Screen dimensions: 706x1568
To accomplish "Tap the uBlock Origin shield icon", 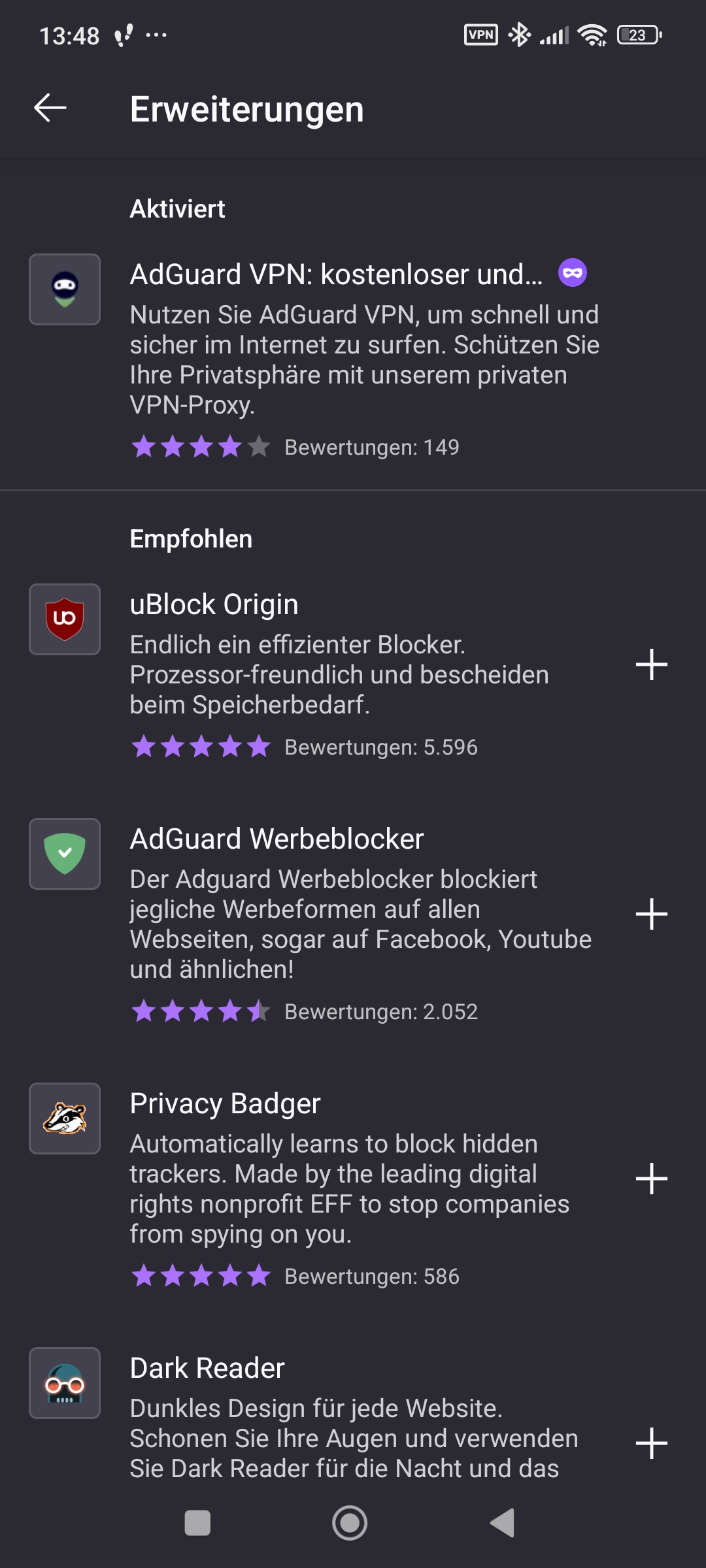I will (x=65, y=619).
